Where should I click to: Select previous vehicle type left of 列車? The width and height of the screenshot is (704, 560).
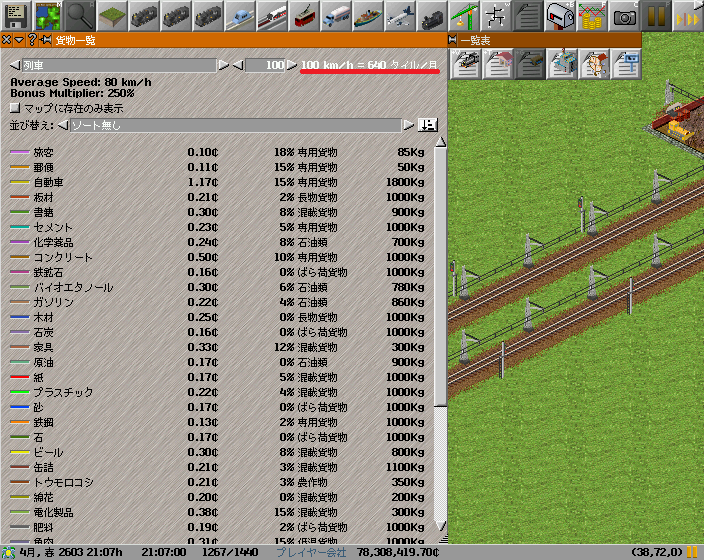click(15, 65)
